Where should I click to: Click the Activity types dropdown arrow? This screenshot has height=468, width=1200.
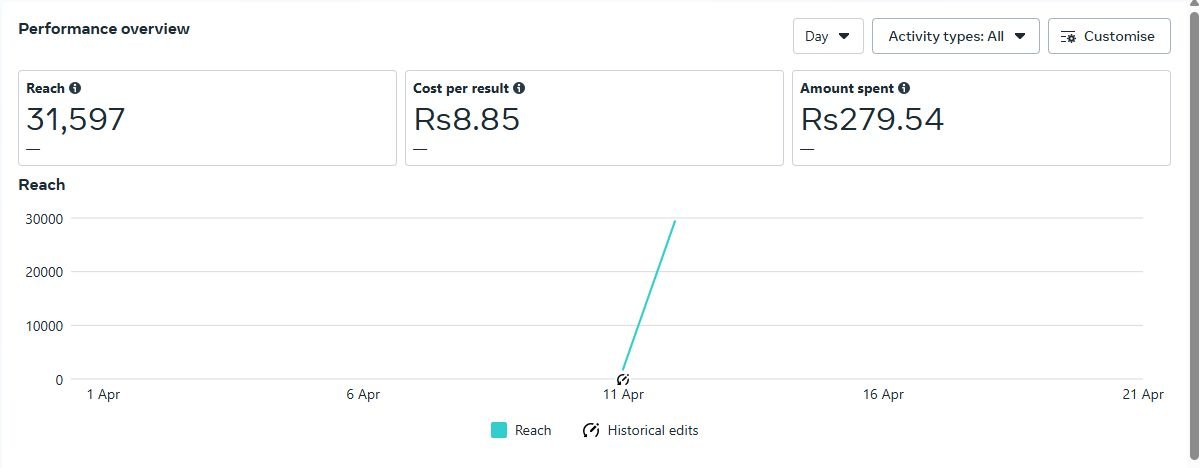coord(1020,36)
